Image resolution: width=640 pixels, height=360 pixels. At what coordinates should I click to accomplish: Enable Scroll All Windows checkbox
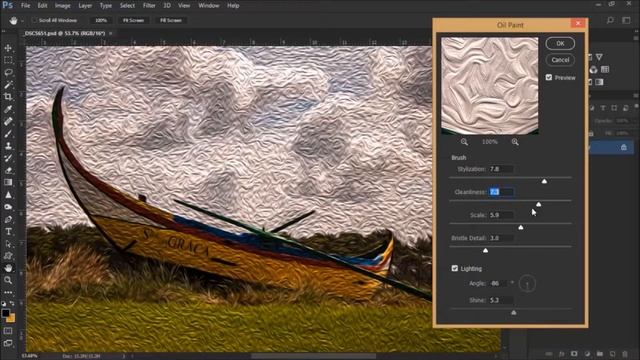click(34, 20)
